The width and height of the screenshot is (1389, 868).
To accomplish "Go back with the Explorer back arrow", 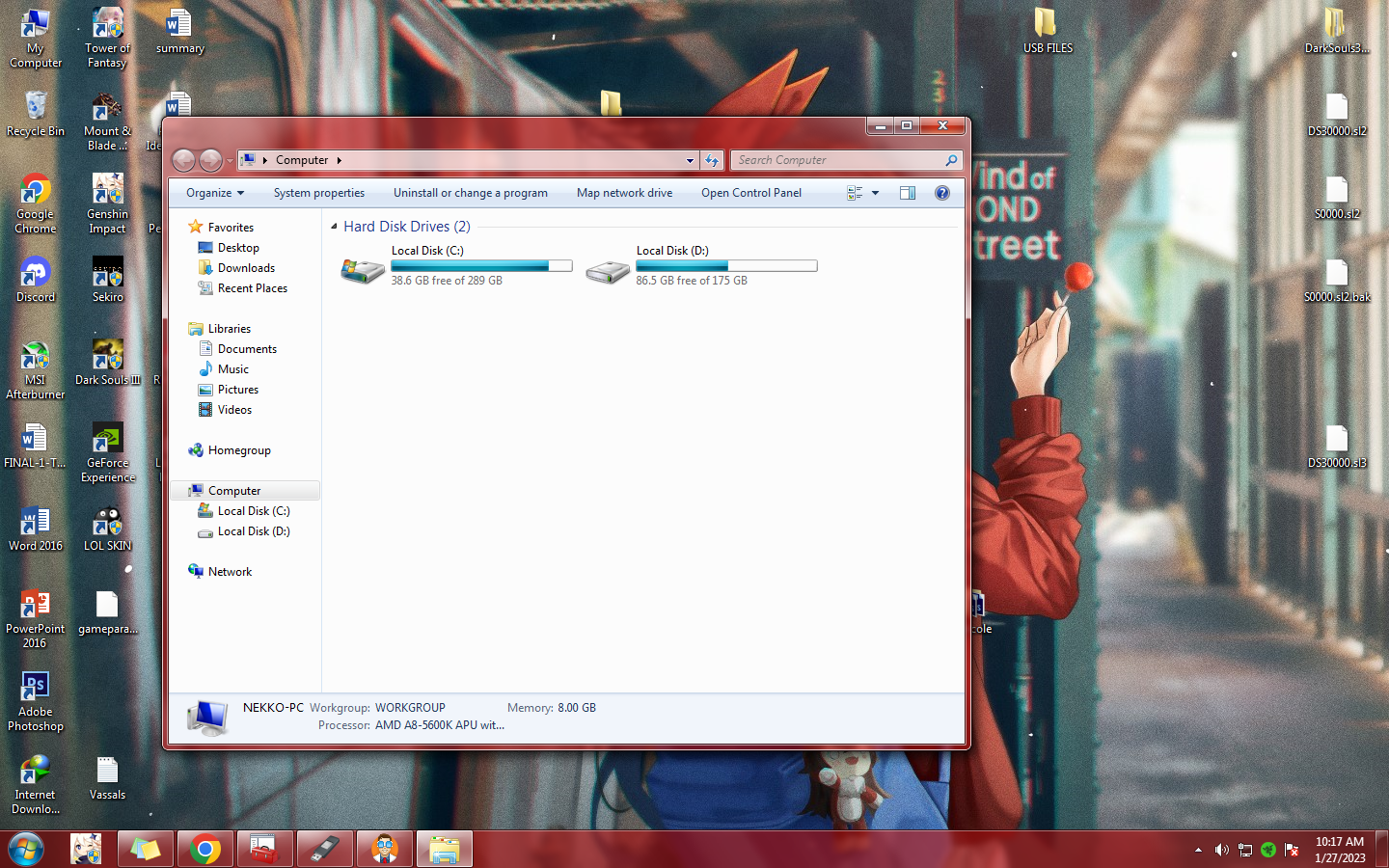I will 183,160.
